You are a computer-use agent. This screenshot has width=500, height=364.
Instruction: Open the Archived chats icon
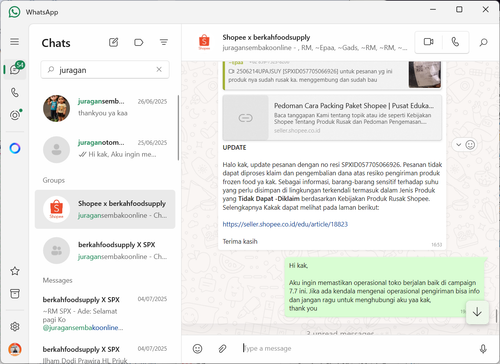(x=15, y=294)
